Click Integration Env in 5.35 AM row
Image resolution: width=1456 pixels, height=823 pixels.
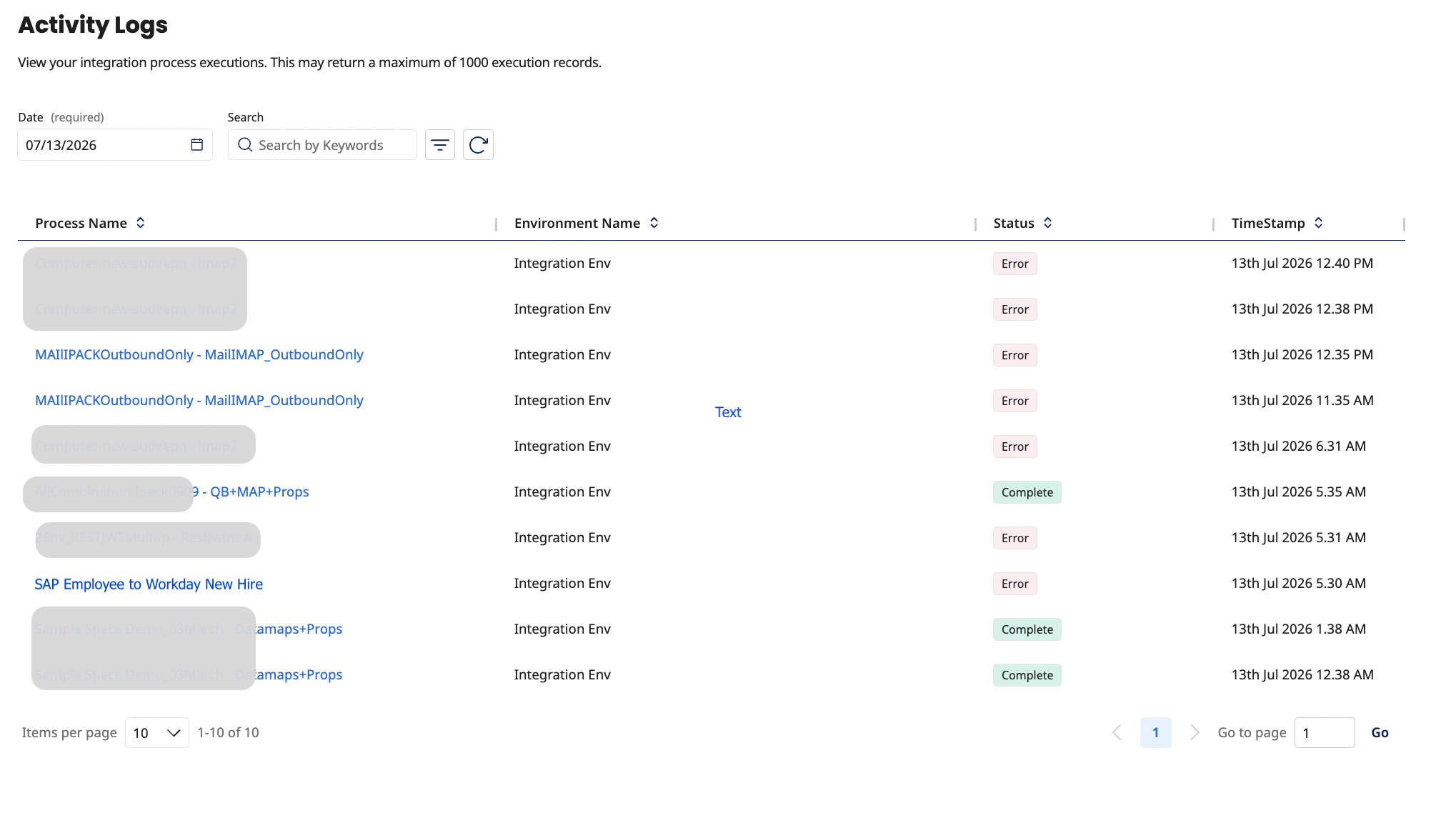562,492
